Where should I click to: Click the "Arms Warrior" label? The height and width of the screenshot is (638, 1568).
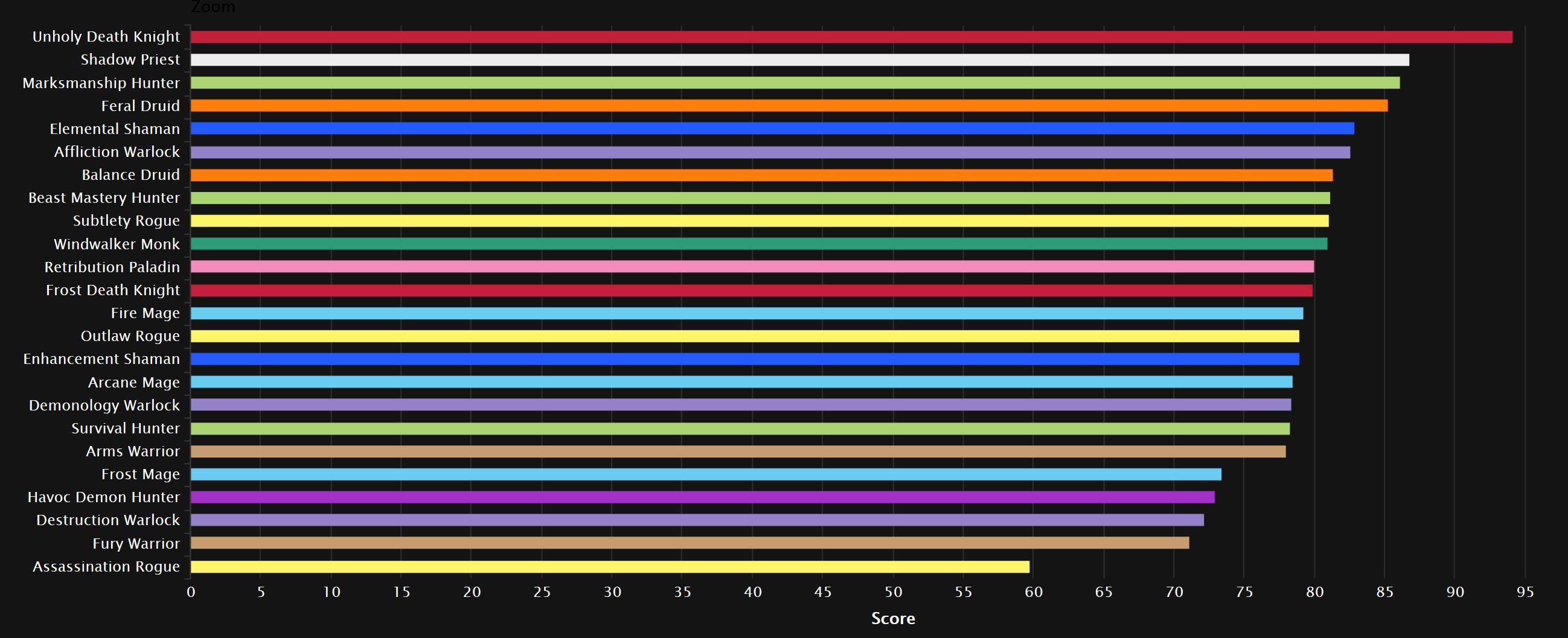coord(133,451)
